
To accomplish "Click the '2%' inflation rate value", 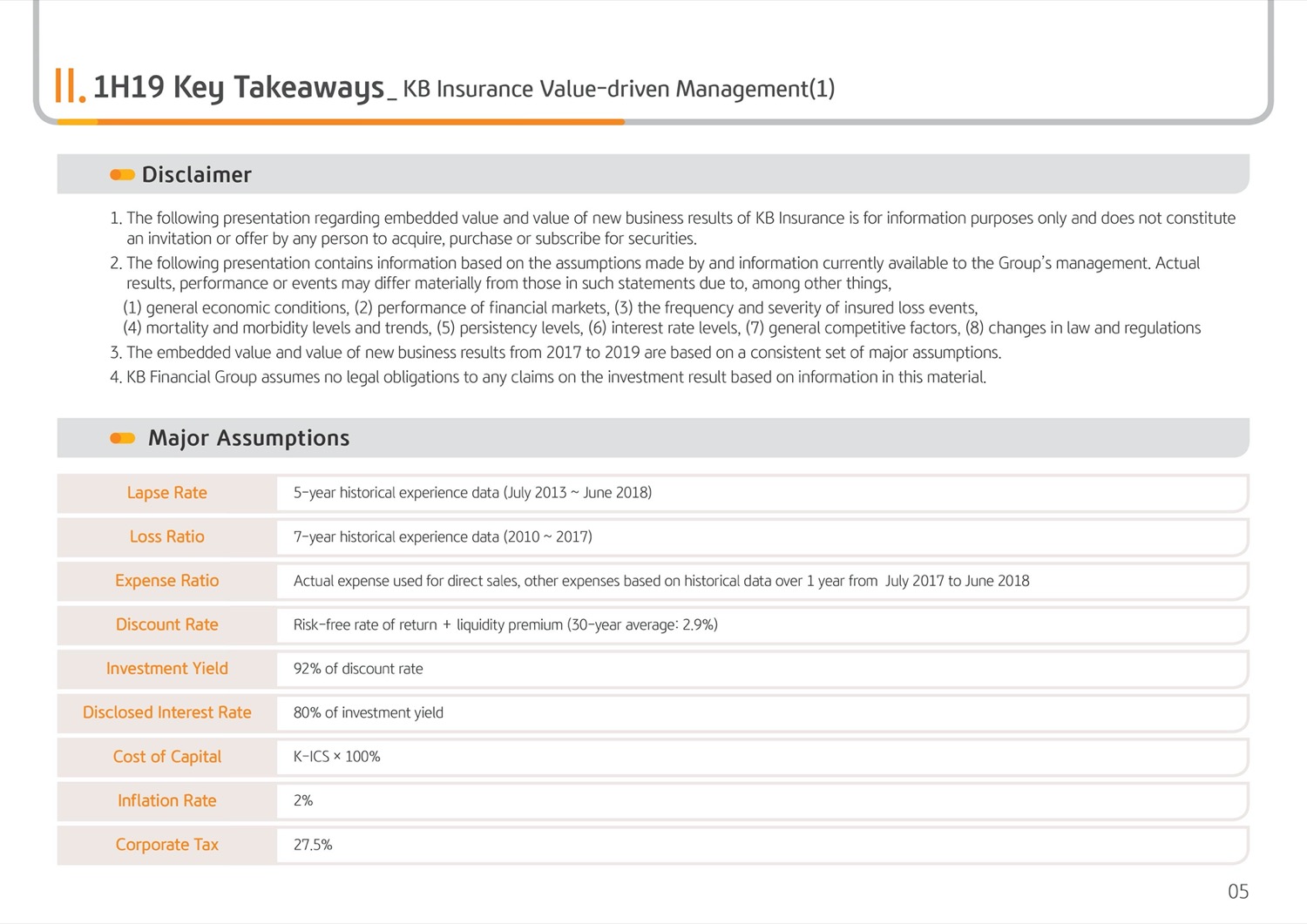I will (x=302, y=800).
